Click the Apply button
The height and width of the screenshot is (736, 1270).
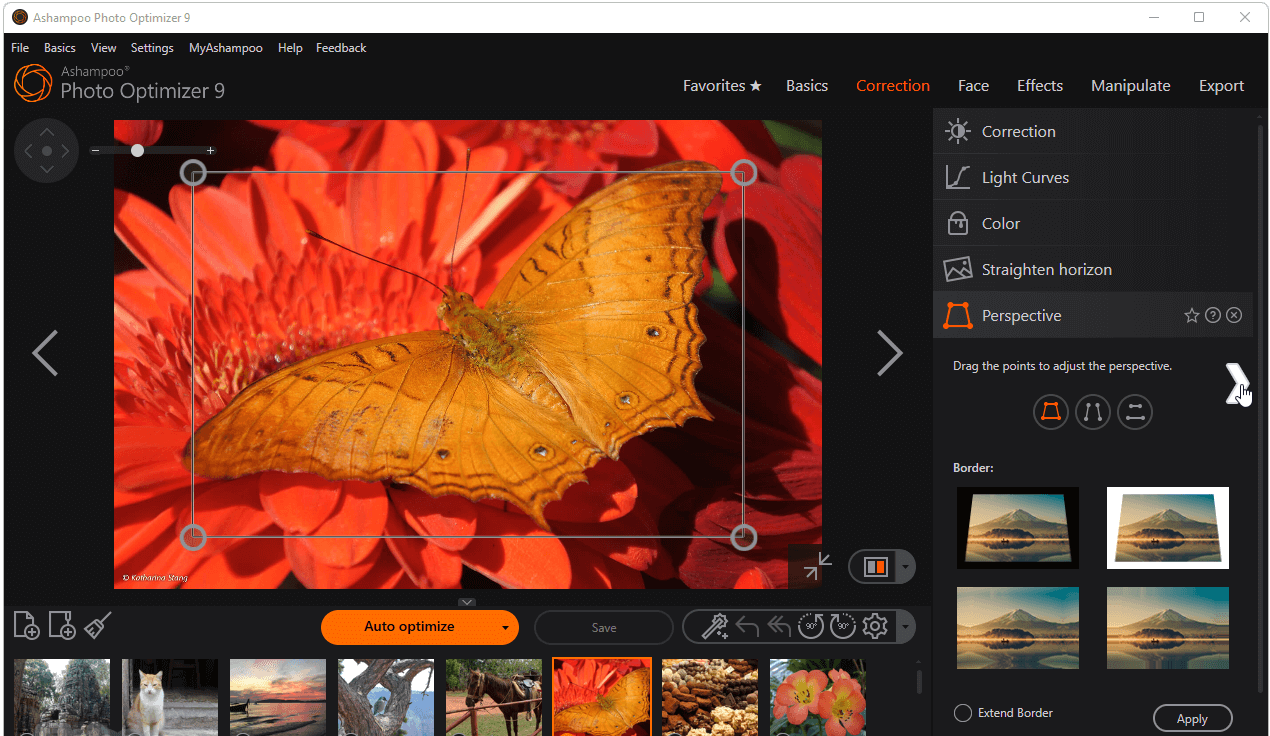click(x=1192, y=718)
